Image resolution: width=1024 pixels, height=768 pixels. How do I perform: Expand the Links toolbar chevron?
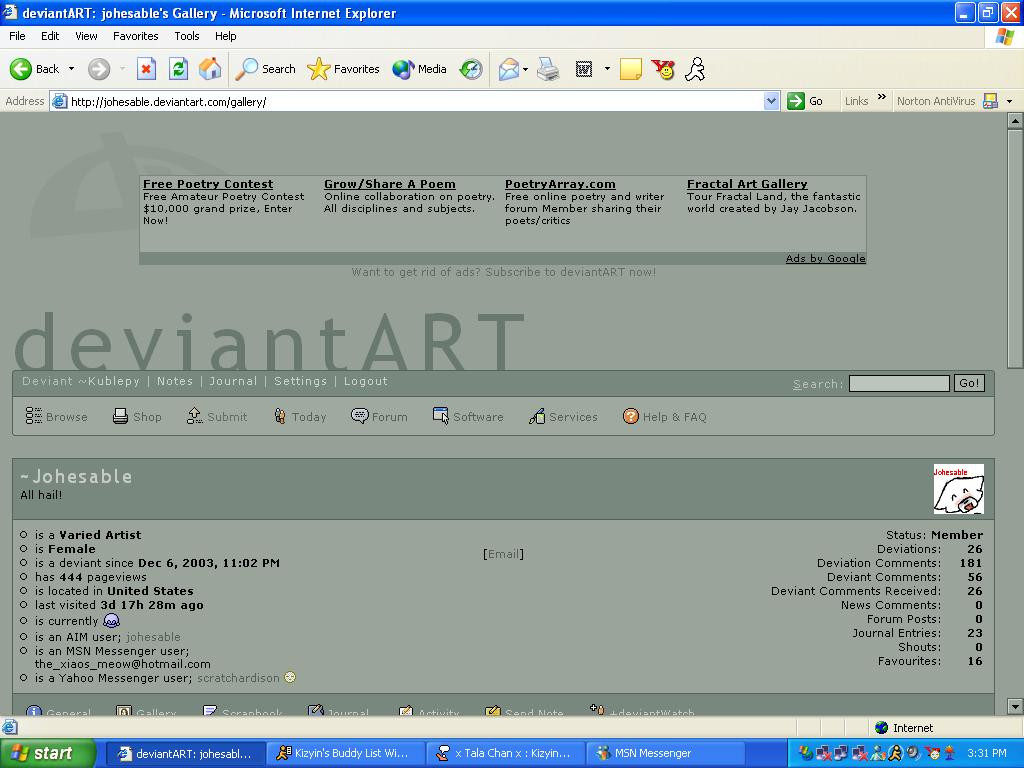tap(882, 97)
